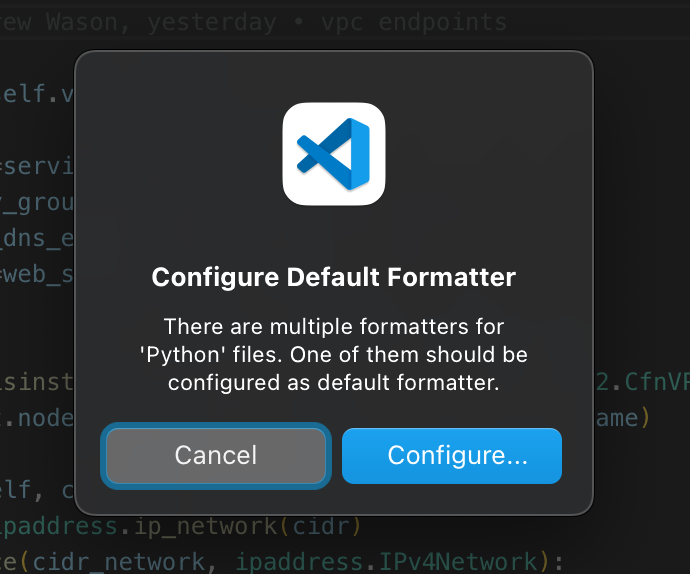Screen dimensions: 690x574
Task: Click the Visual Studio Code logo icon
Action: point(334,154)
